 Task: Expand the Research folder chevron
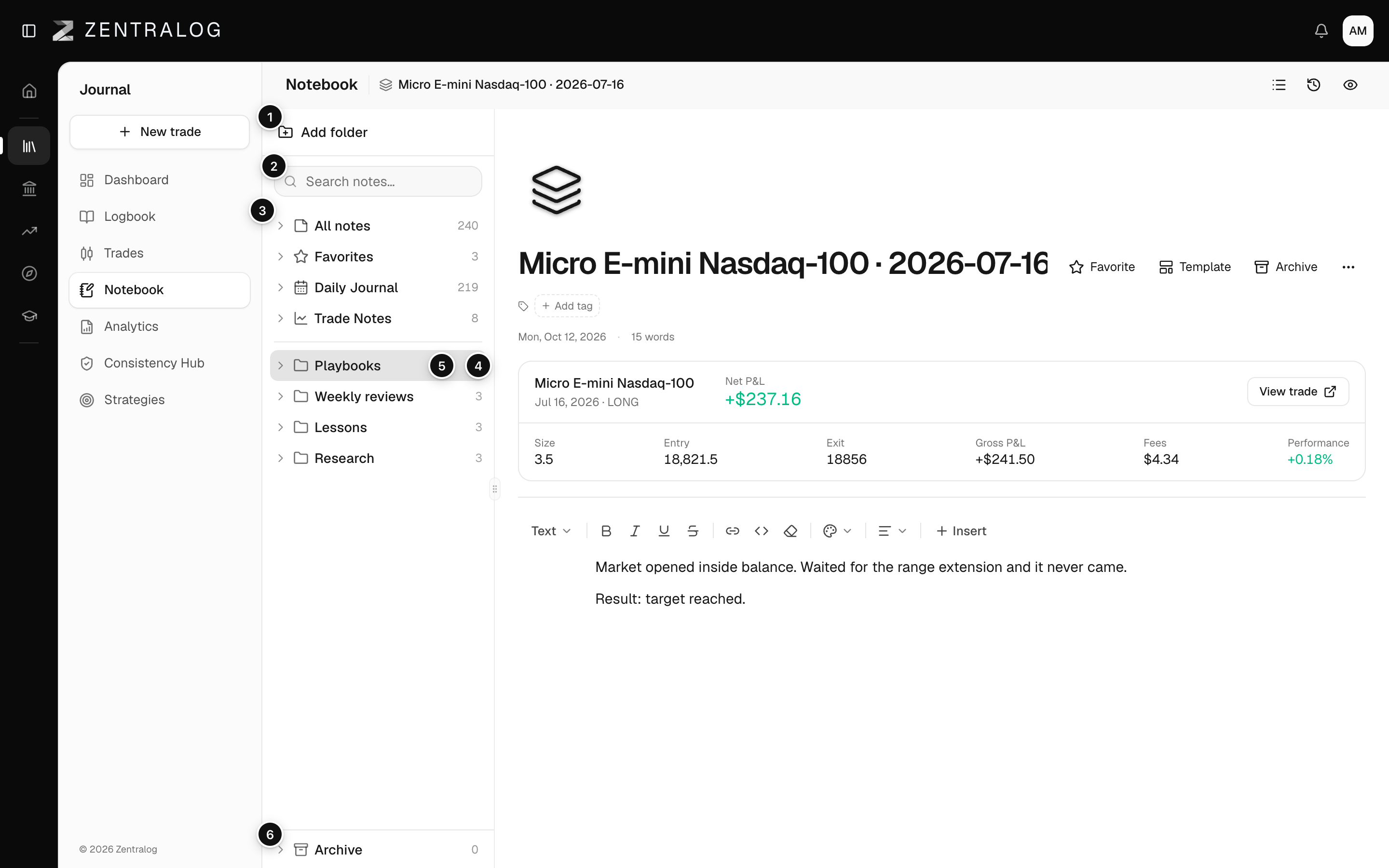[281, 458]
